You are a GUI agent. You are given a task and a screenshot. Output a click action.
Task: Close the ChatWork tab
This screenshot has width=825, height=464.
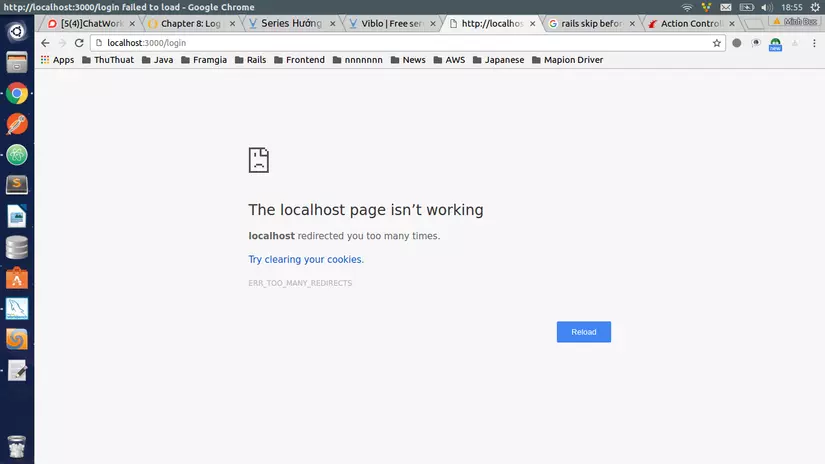[x=132, y=24]
